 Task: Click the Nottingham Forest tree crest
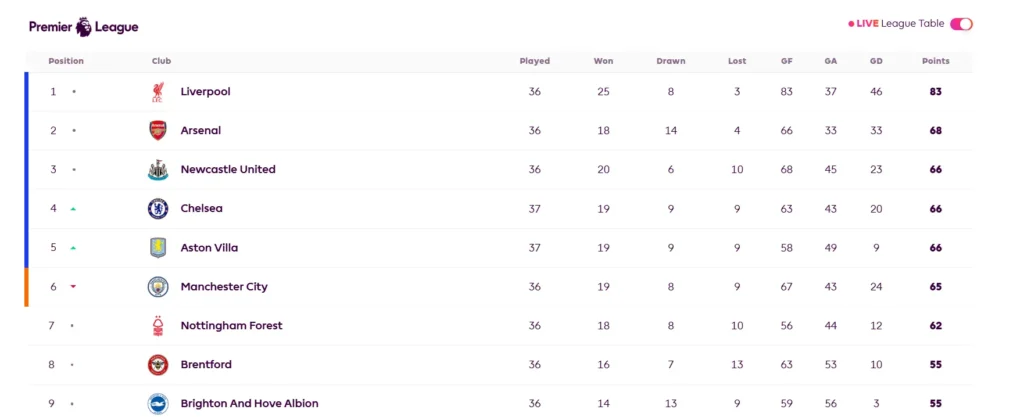157,326
